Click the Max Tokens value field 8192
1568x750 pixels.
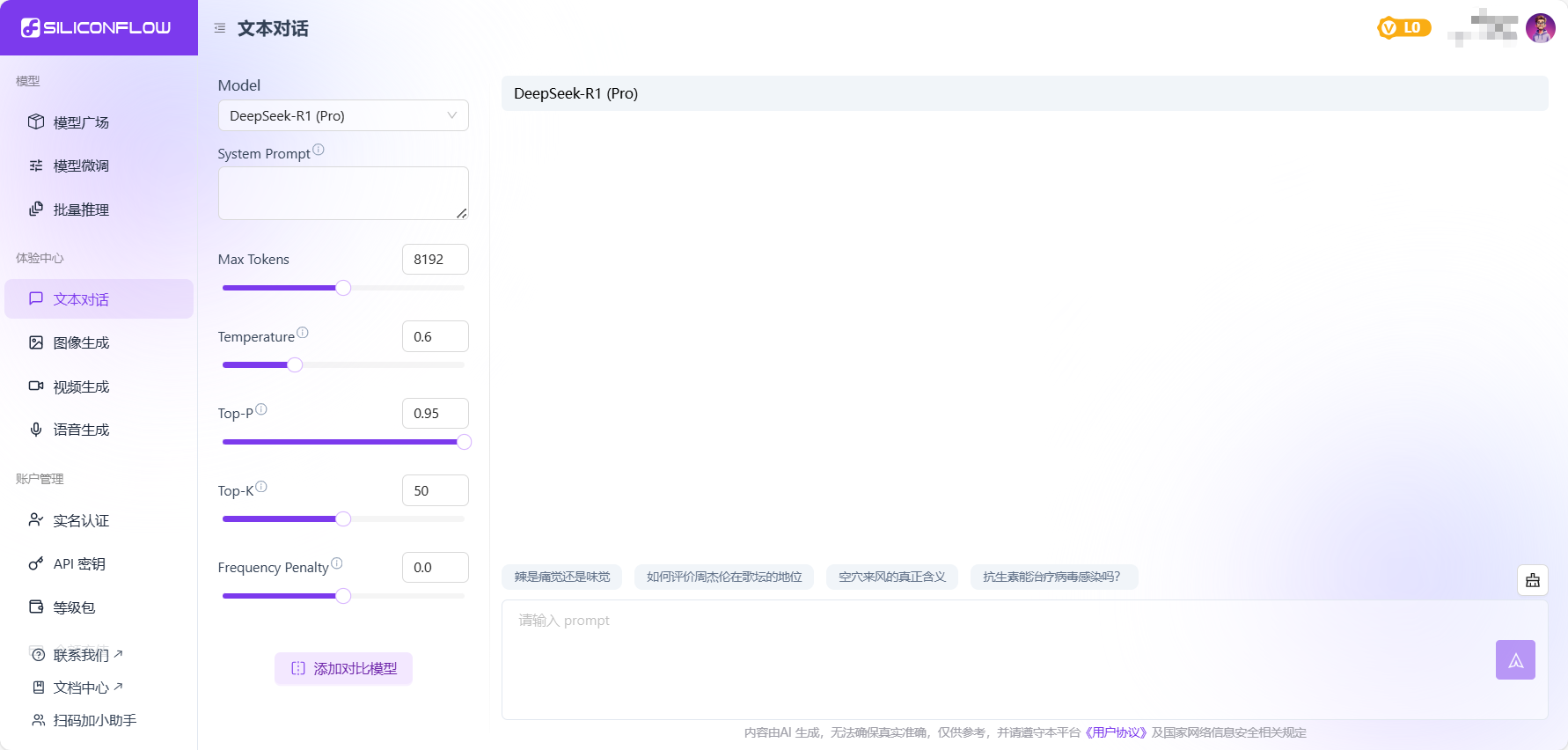point(436,259)
